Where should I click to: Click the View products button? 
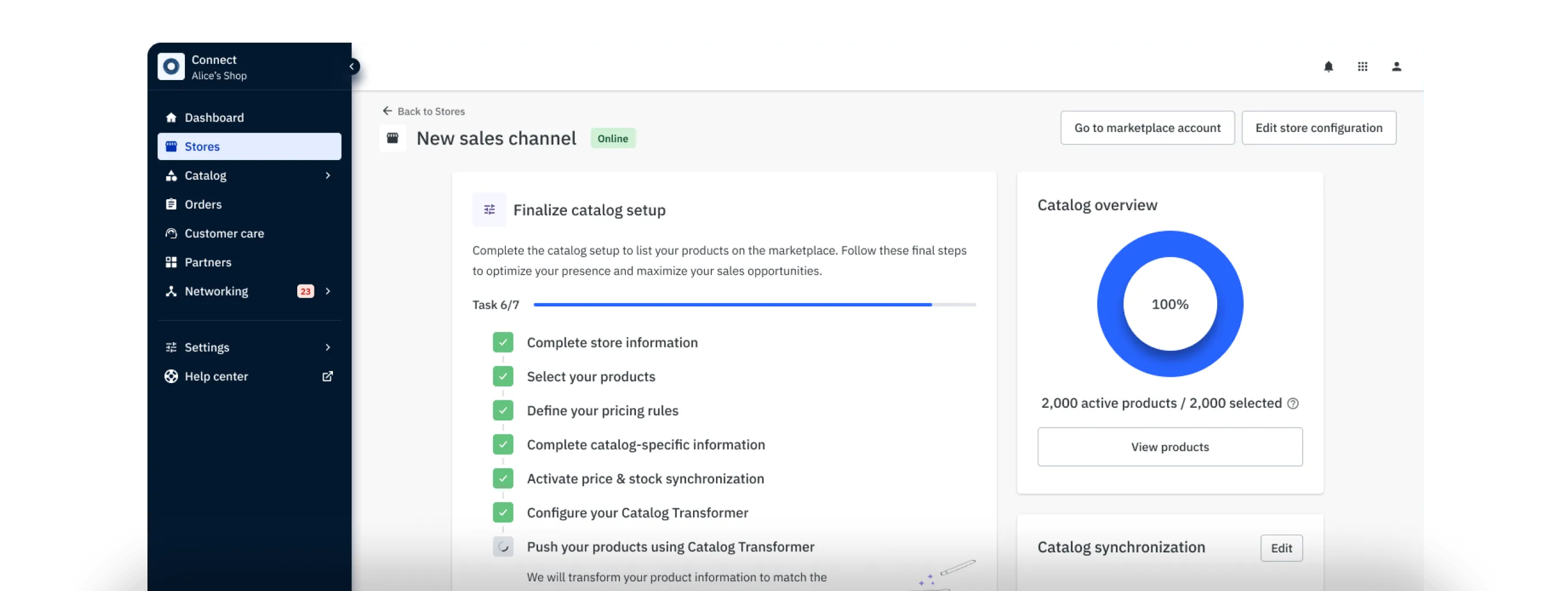pyautogui.click(x=1170, y=448)
